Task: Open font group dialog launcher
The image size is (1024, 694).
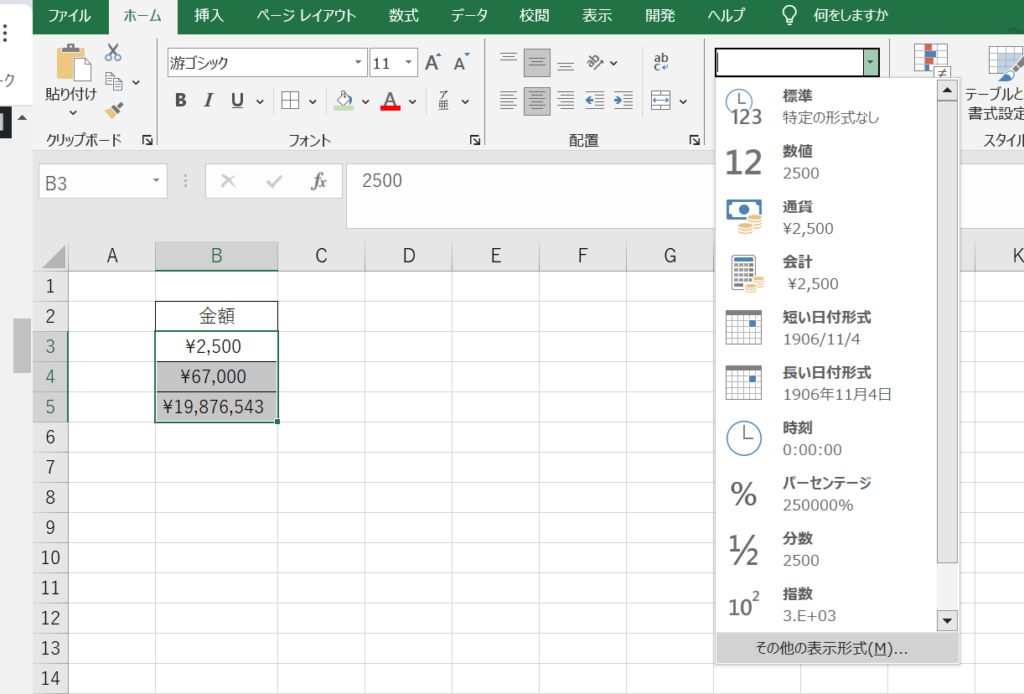Action: point(475,140)
